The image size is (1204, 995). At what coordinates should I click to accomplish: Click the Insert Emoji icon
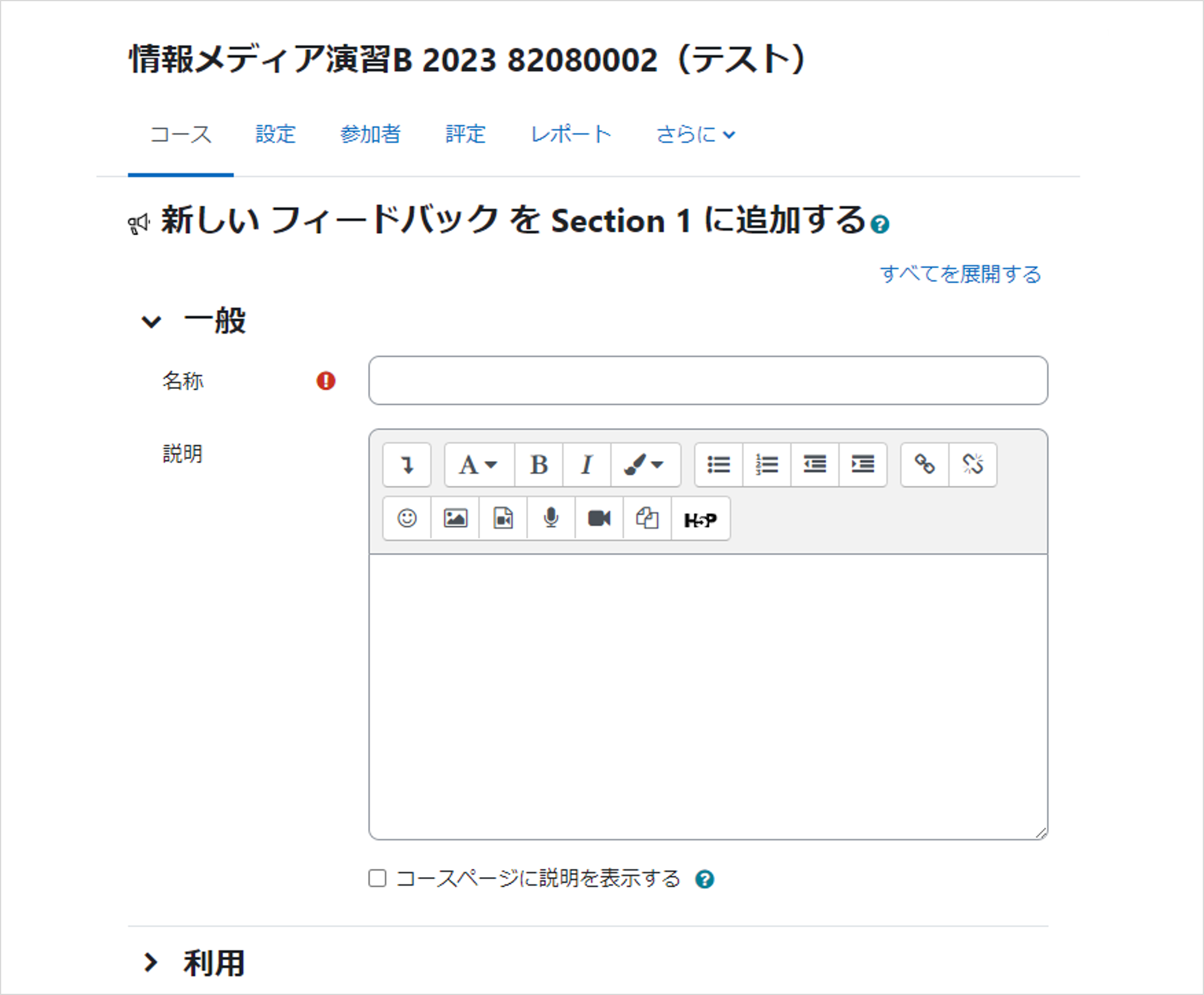tap(407, 518)
